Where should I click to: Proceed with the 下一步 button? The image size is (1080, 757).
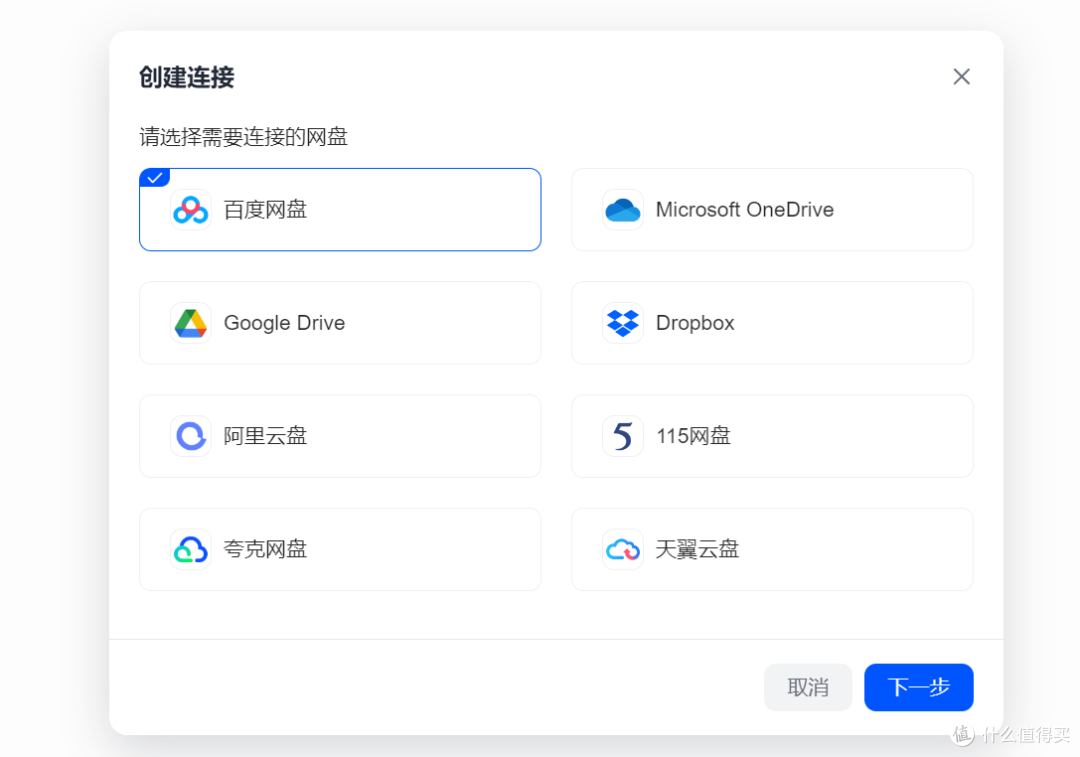(919, 687)
